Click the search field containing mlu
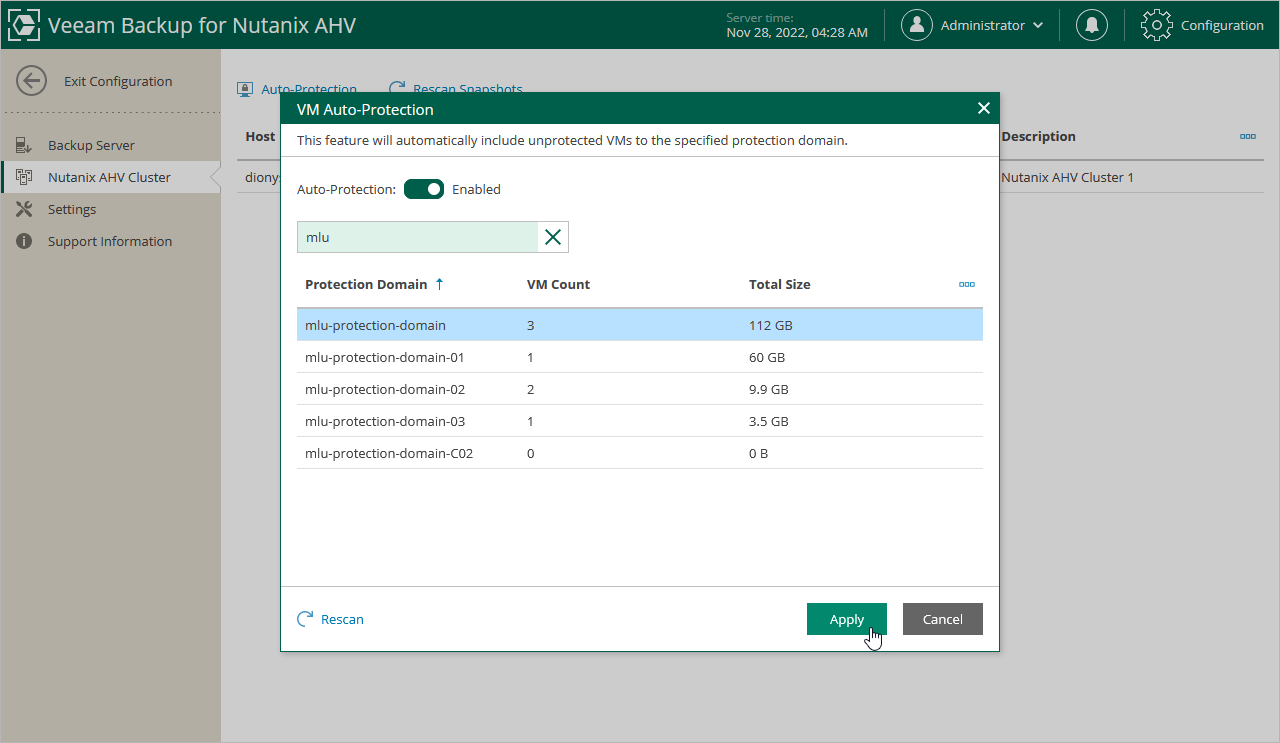The height and width of the screenshot is (743, 1280). 418,237
